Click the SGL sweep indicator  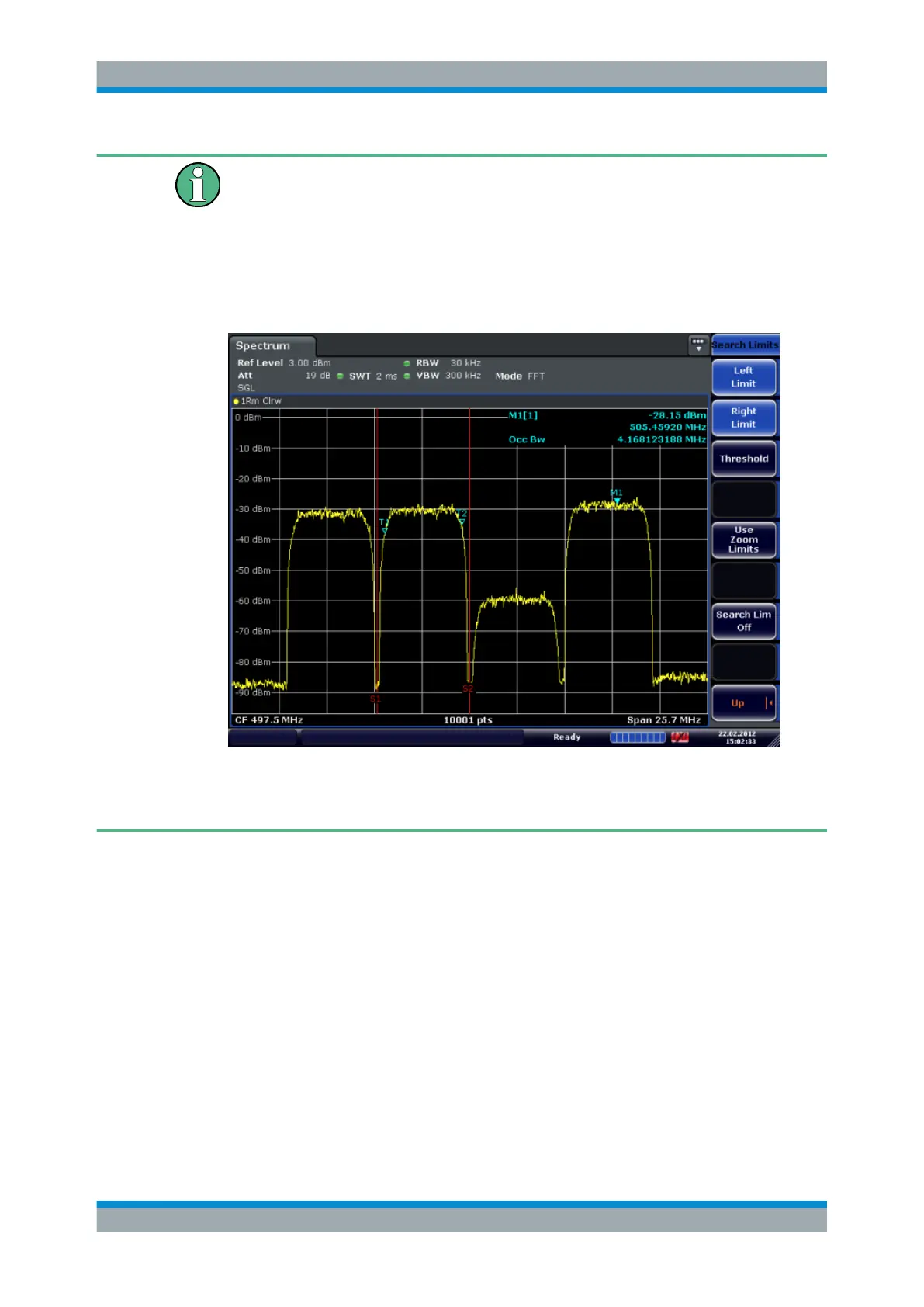coord(246,388)
